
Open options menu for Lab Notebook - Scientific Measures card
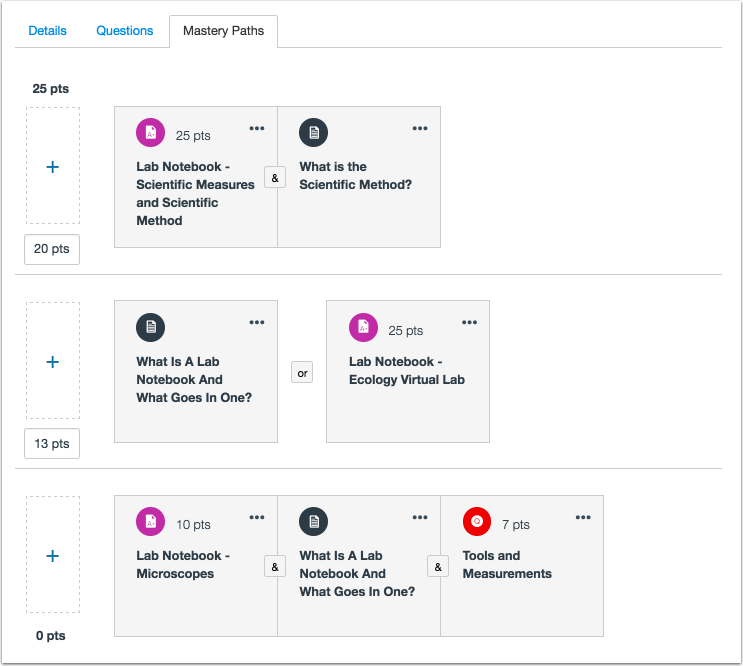257,128
